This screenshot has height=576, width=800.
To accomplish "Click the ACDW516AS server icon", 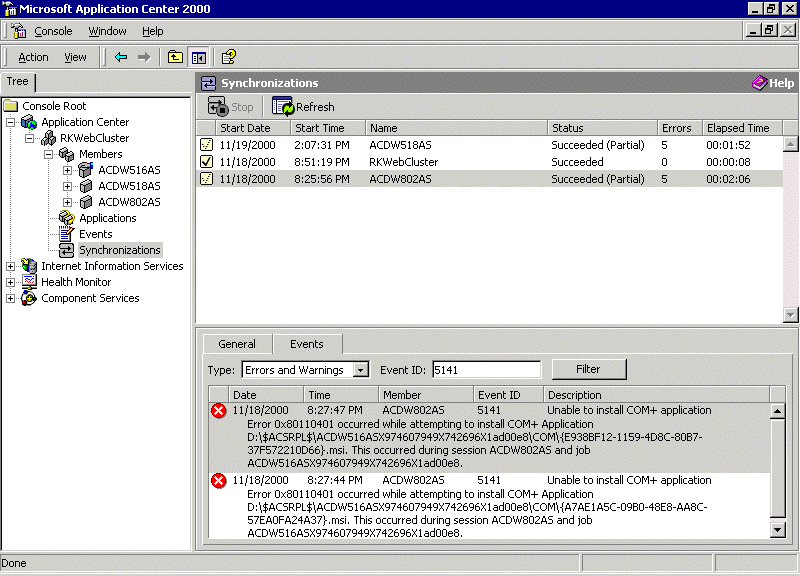I will 86,169.
